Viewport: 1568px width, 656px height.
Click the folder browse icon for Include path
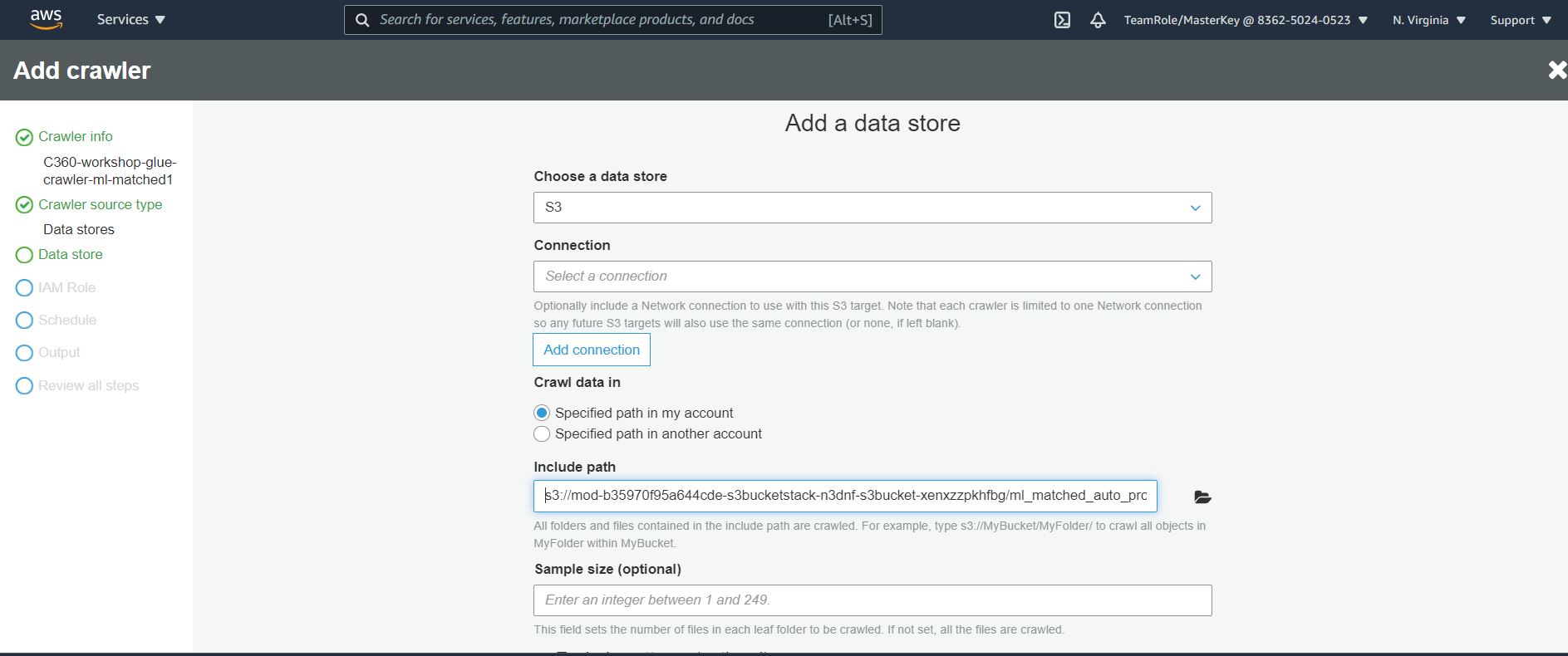tap(1202, 497)
